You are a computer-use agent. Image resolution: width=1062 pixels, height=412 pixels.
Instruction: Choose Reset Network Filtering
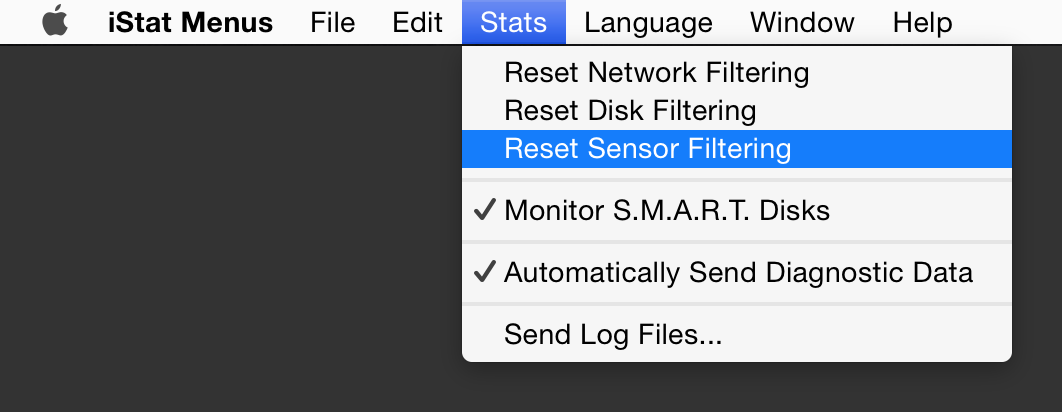(656, 72)
